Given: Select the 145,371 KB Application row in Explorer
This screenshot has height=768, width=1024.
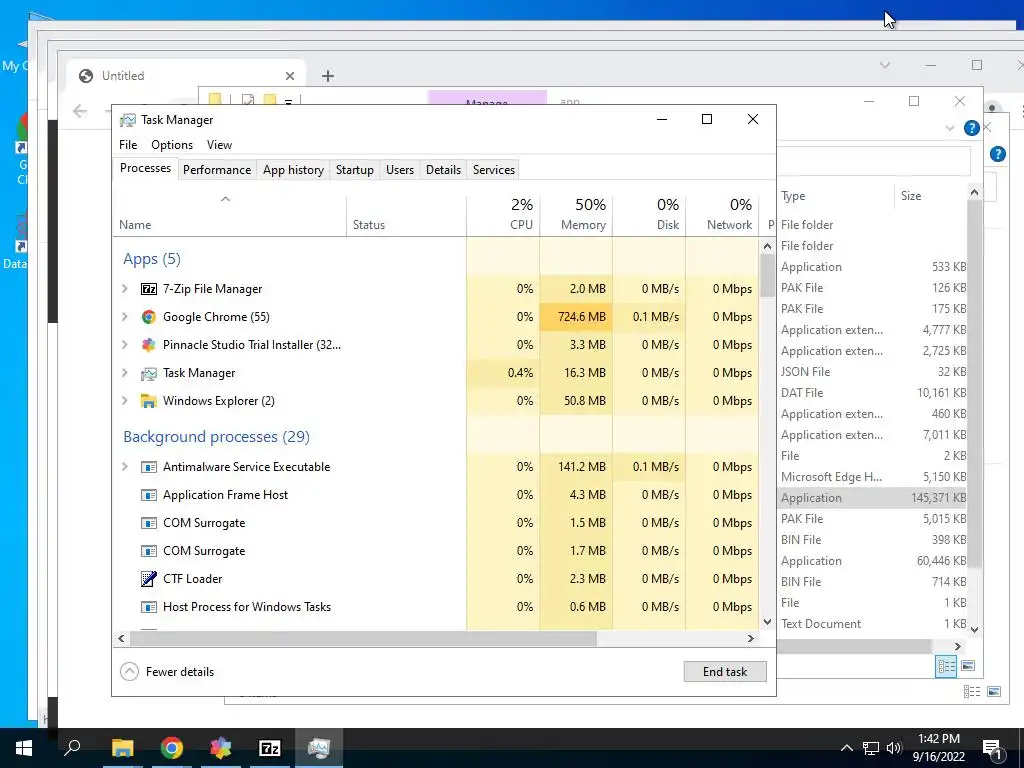Looking at the screenshot, I should coord(872,498).
